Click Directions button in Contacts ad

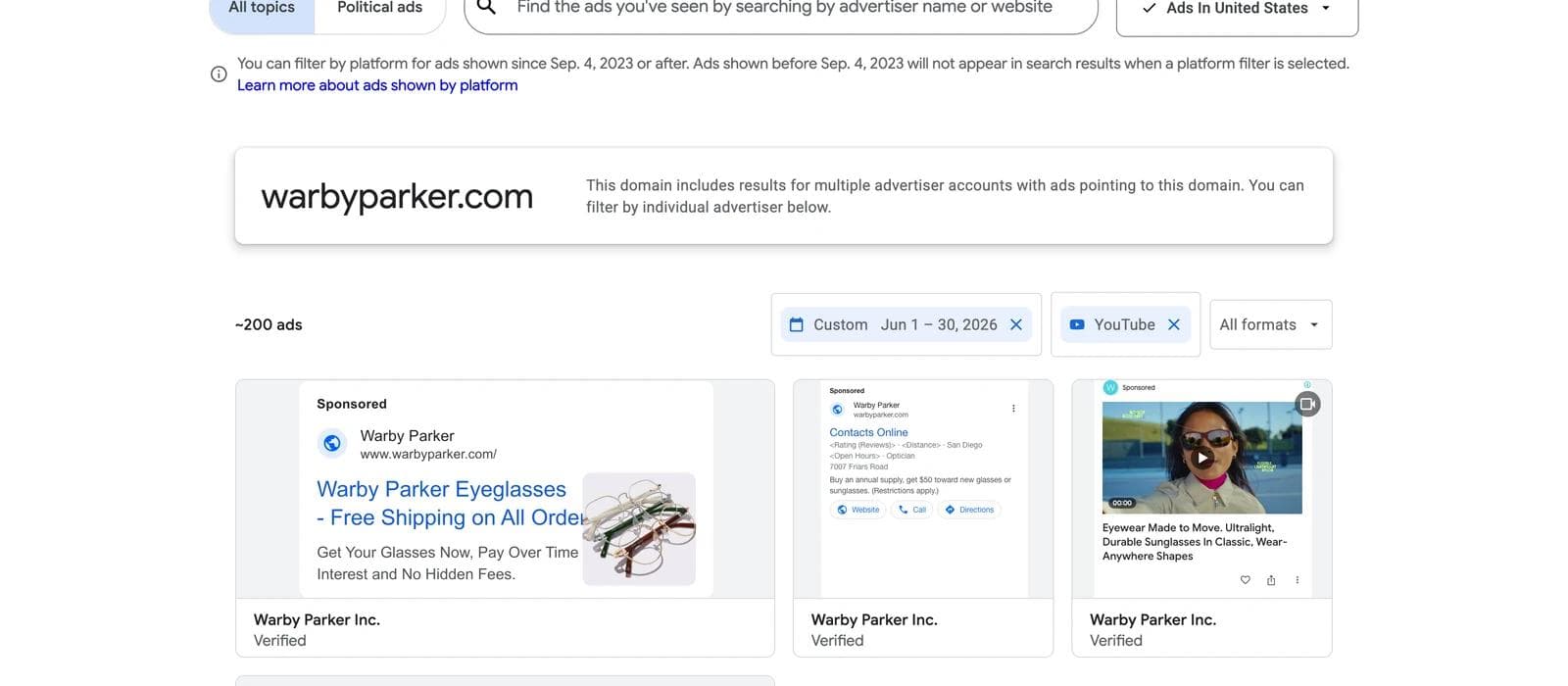[x=968, y=510]
